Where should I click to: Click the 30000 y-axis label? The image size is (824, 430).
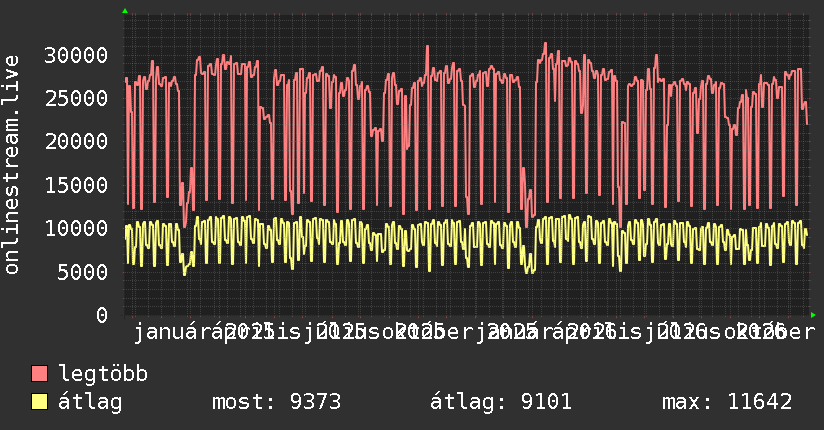tap(76, 55)
